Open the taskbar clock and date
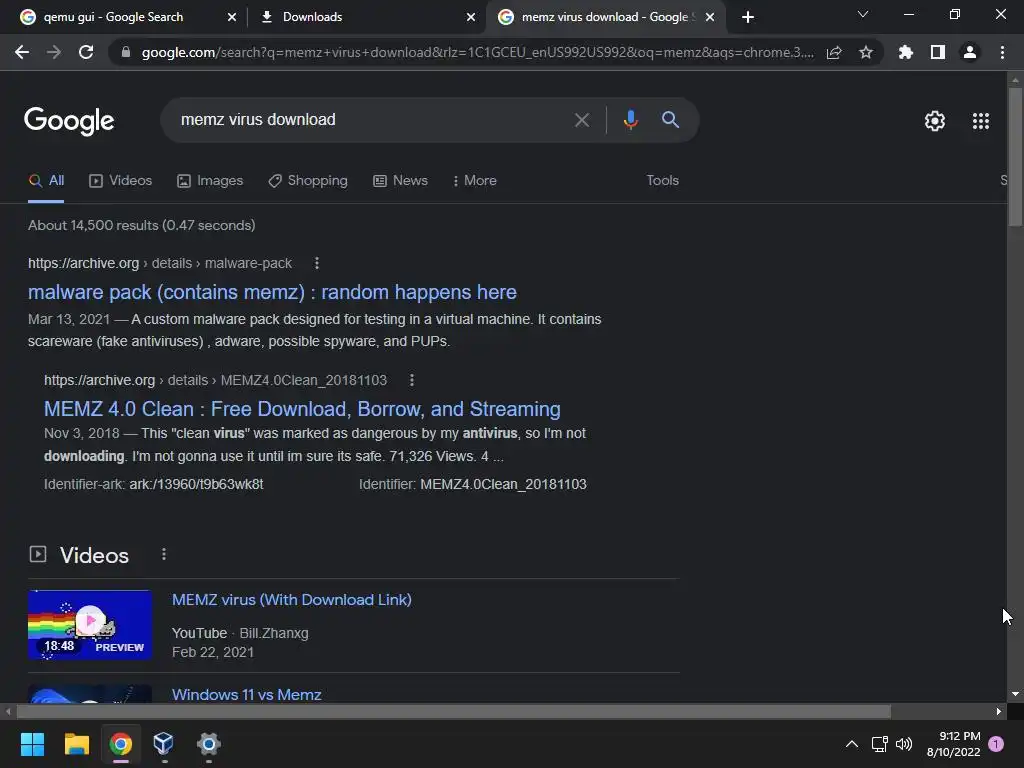 (953, 744)
